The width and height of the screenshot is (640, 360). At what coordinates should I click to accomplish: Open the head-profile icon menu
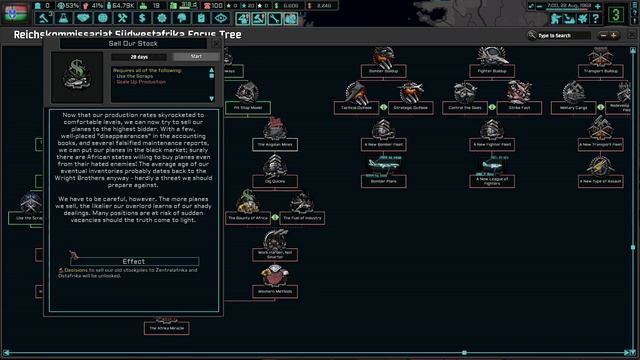[x=182, y=18]
